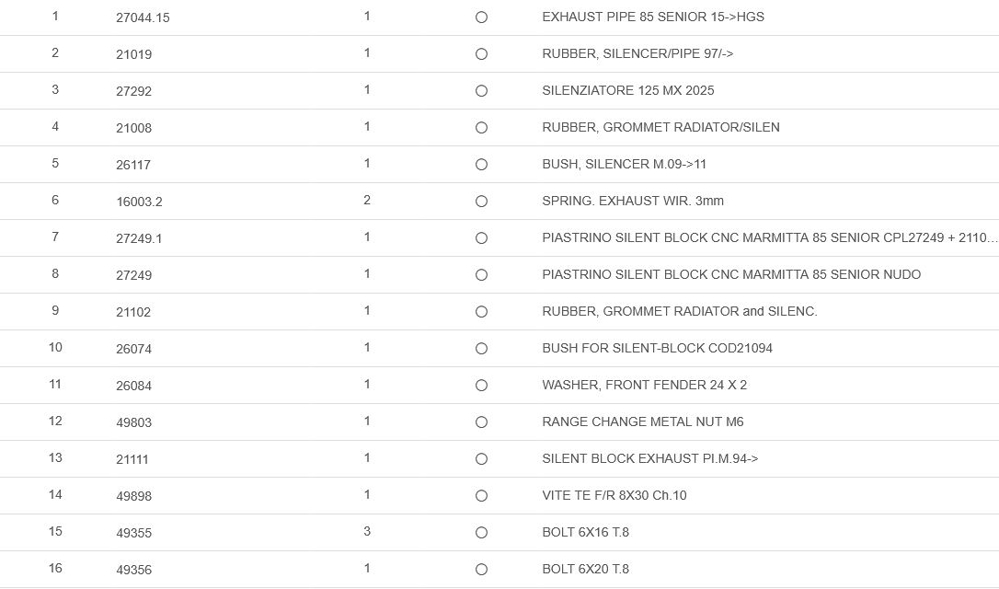
Task: Click the circle icon for part 21008
Action: (x=481, y=128)
